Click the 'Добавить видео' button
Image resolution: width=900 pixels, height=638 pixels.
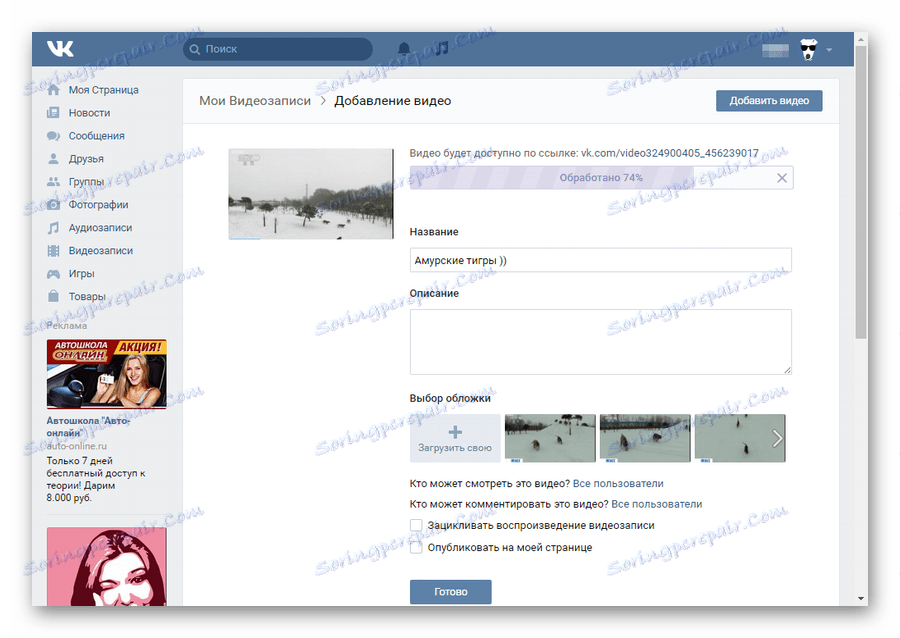(768, 100)
